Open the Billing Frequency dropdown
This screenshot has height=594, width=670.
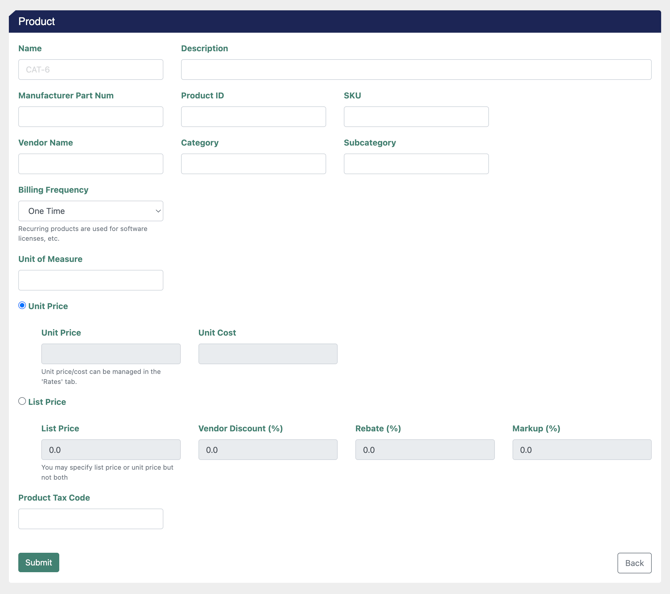click(90, 211)
